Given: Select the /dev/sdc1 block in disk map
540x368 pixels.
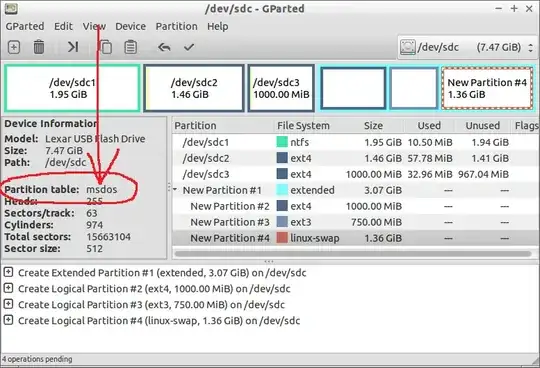Looking at the screenshot, I should pyautogui.click(x=72, y=88).
